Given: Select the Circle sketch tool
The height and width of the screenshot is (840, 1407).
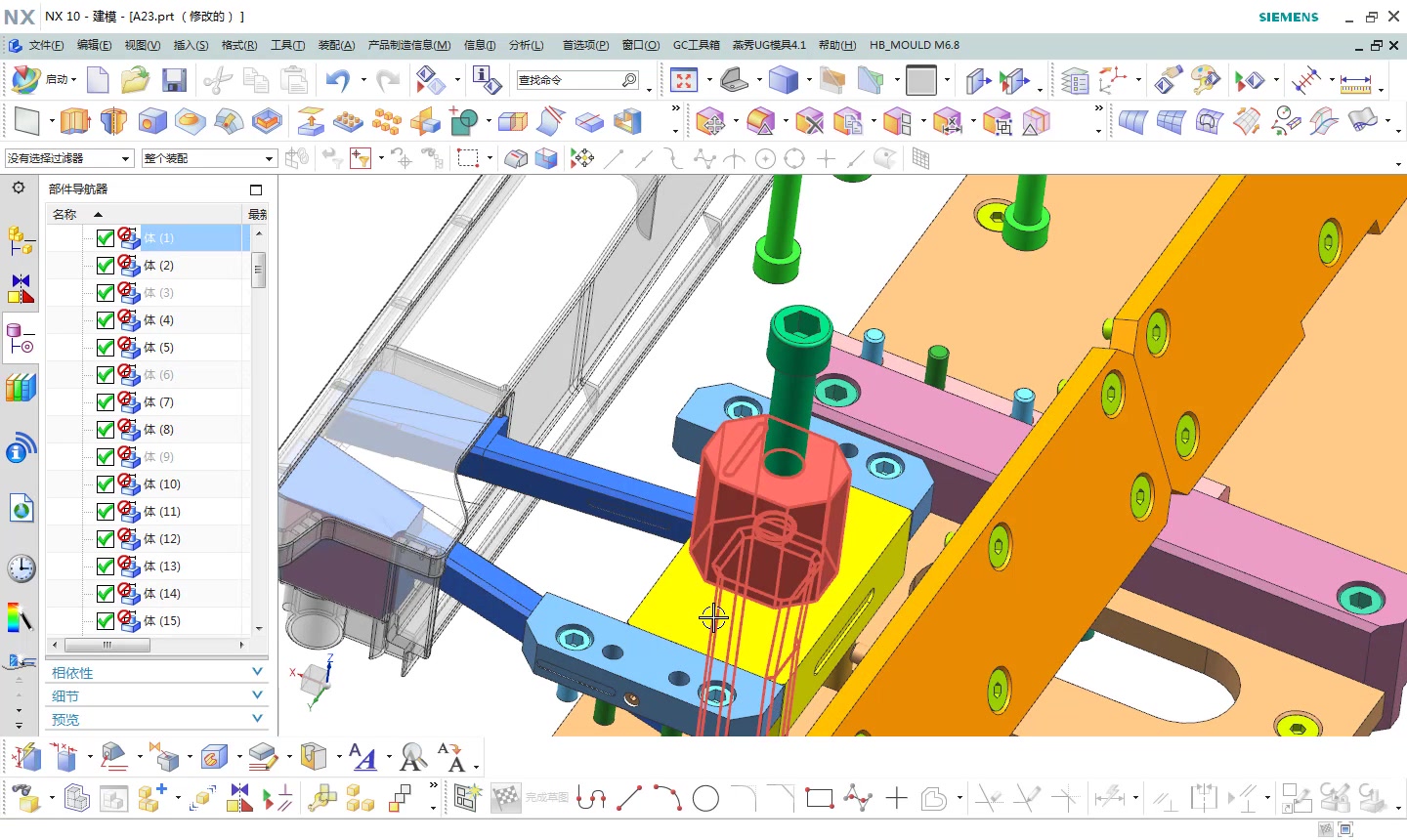Looking at the screenshot, I should 705,799.
